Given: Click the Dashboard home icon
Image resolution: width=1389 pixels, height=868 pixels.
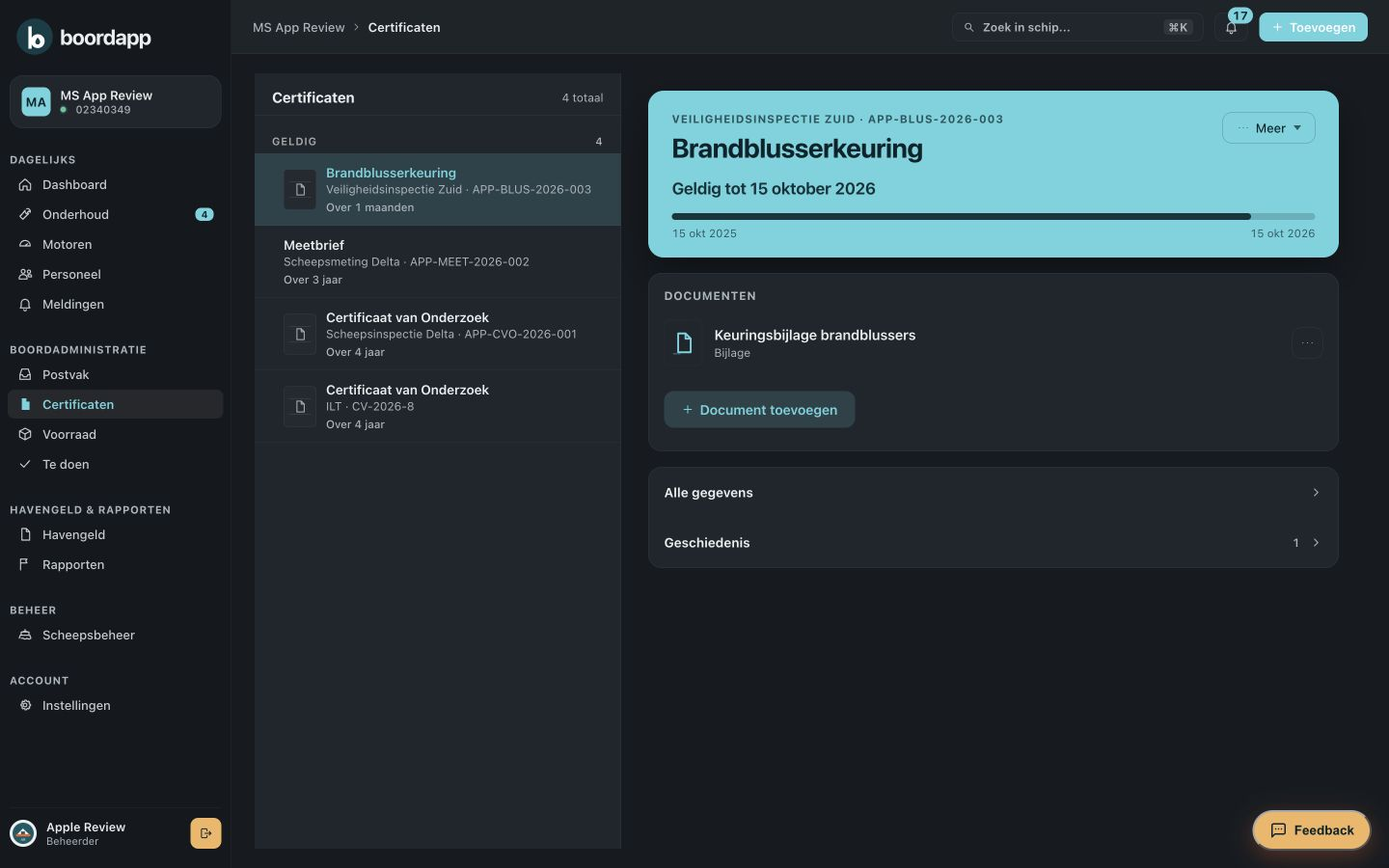Looking at the screenshot, I should [x=25, y=185].
